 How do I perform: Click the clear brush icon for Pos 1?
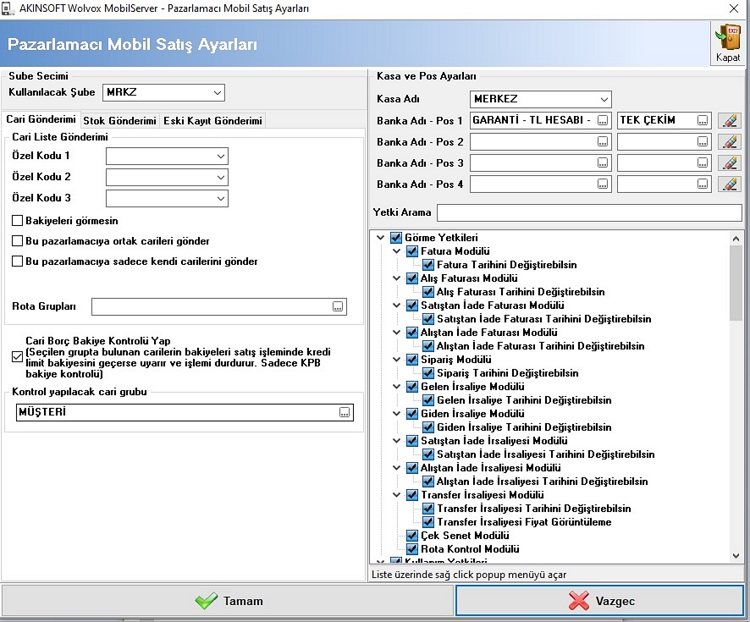729,121
